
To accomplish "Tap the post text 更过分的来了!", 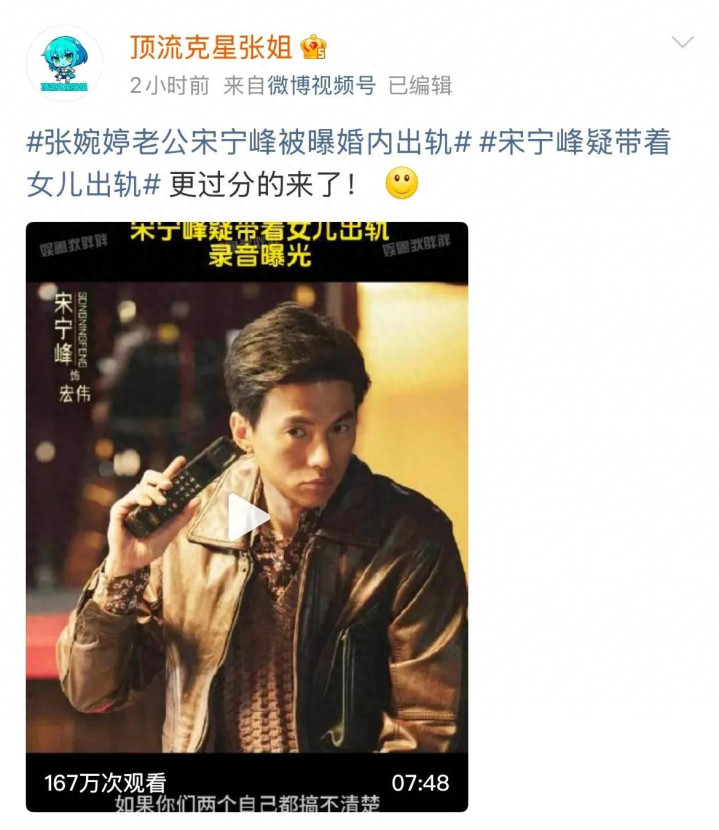I will tap(262, 185).
